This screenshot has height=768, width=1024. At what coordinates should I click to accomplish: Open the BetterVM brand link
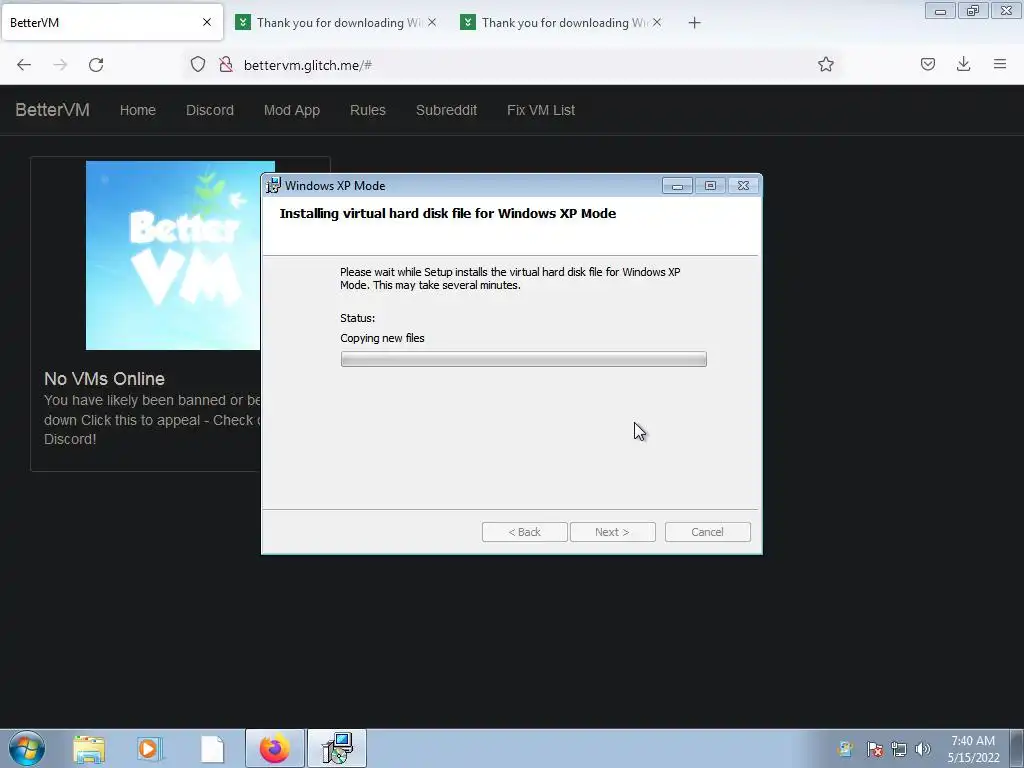tap(52, 110)
